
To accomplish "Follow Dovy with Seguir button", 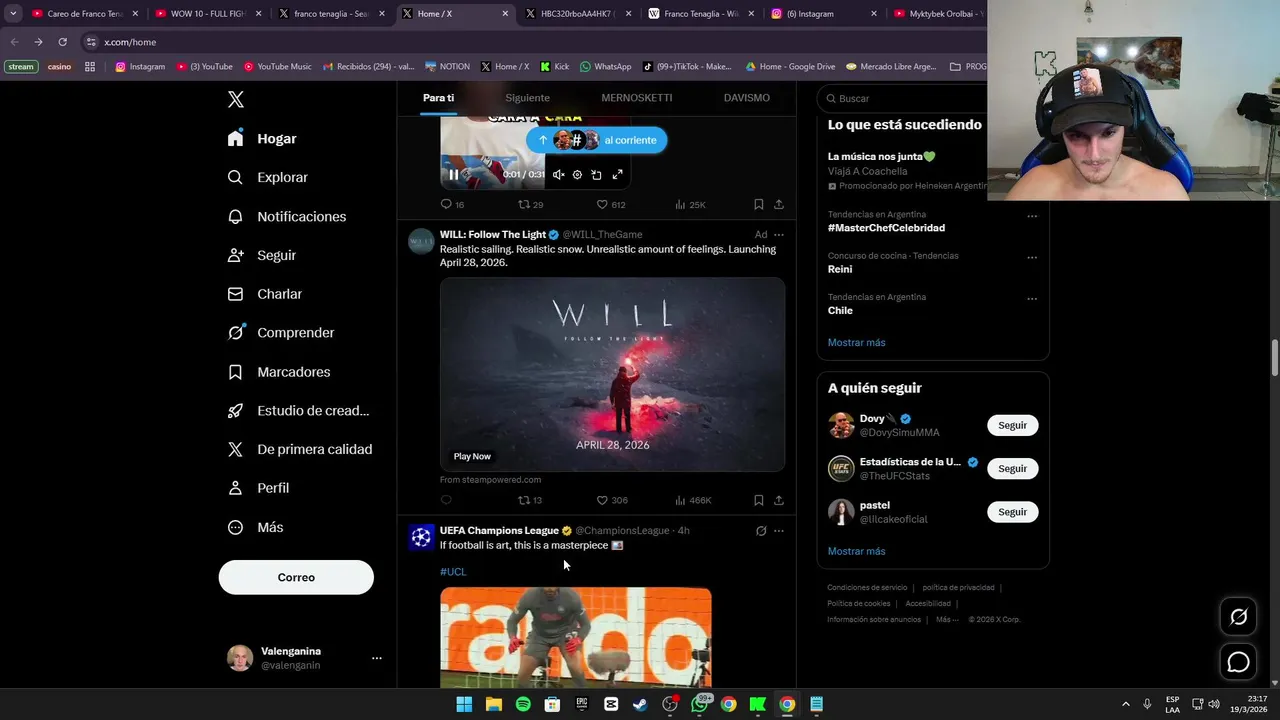I will (x=1012, y=425).
